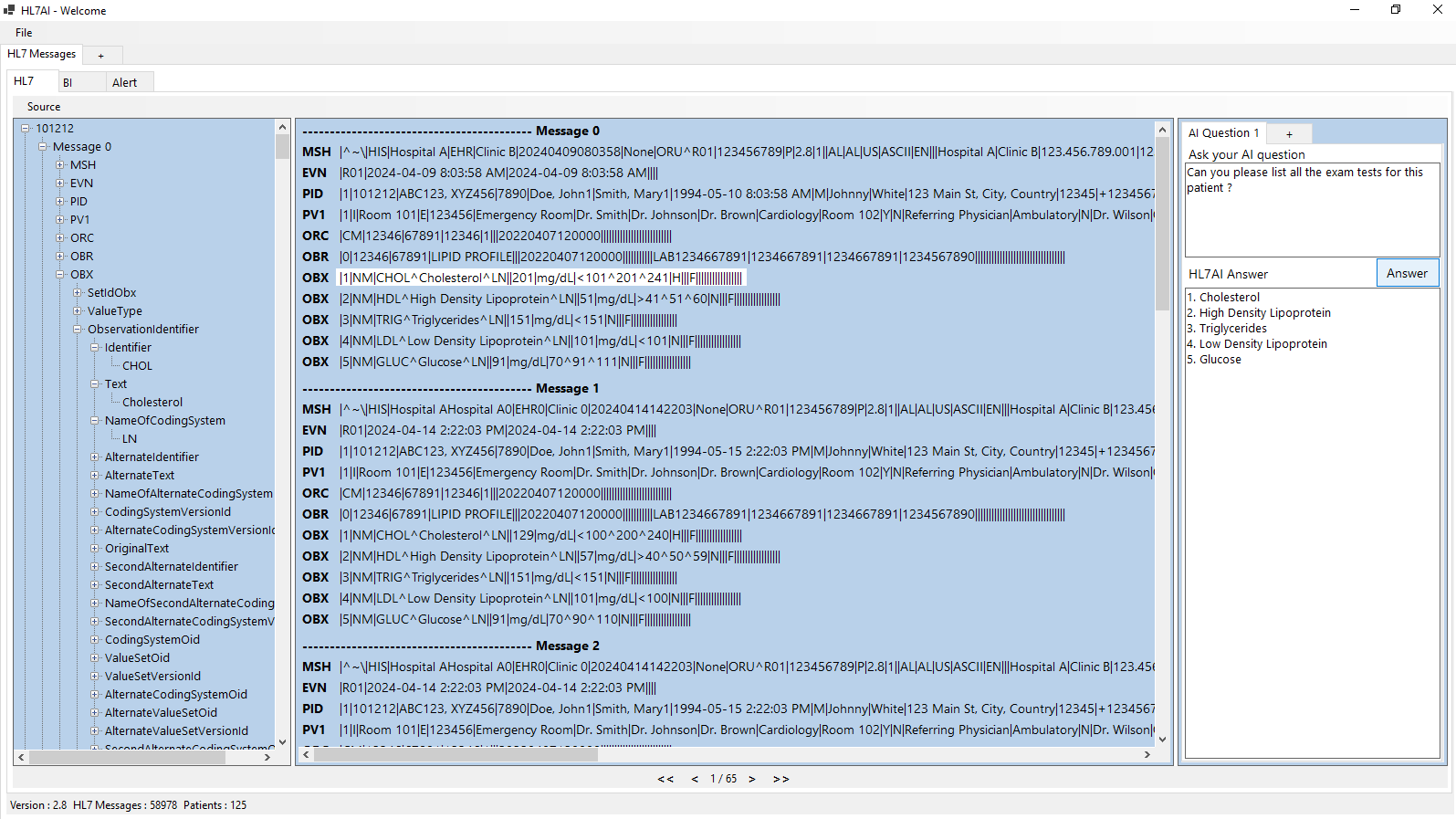This screenshot has width=1456, height=819.
Task: Go to the previous message page
Action: [x=695, y=779]
